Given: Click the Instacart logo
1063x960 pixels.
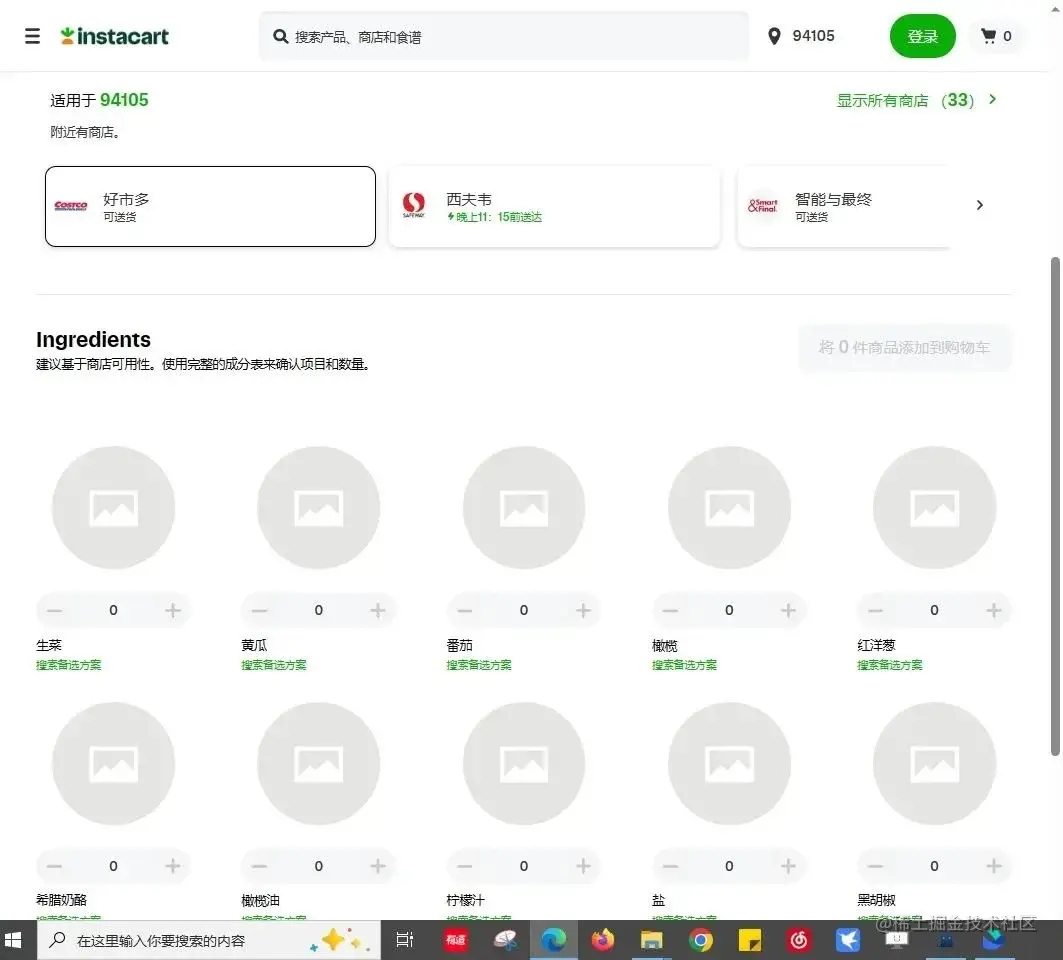Looking at the screenshot, I should [115, 36].
